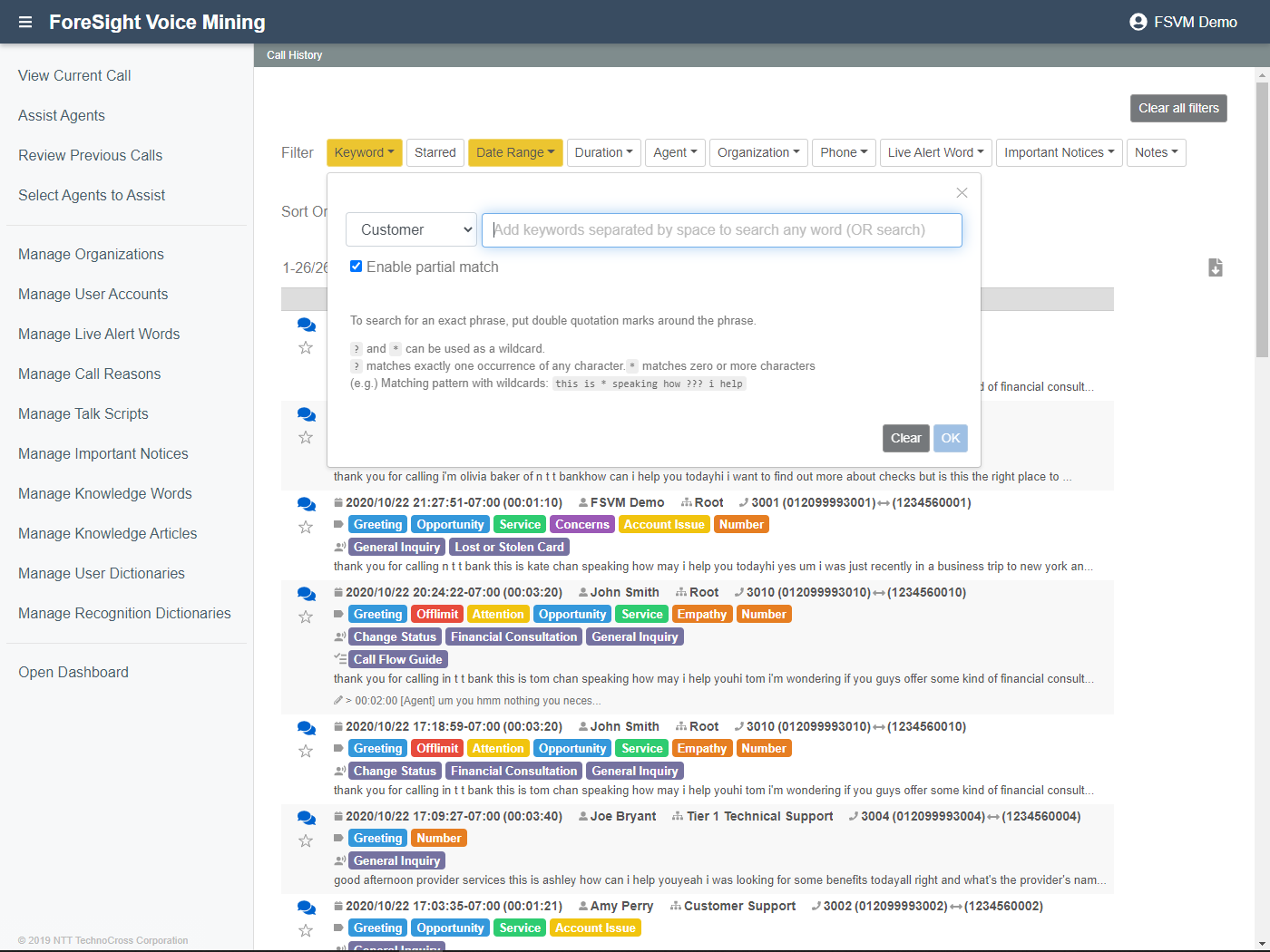Star the Amy Perry call
The width and height of the screenshot is (1270, 952).
click(306, 929)
